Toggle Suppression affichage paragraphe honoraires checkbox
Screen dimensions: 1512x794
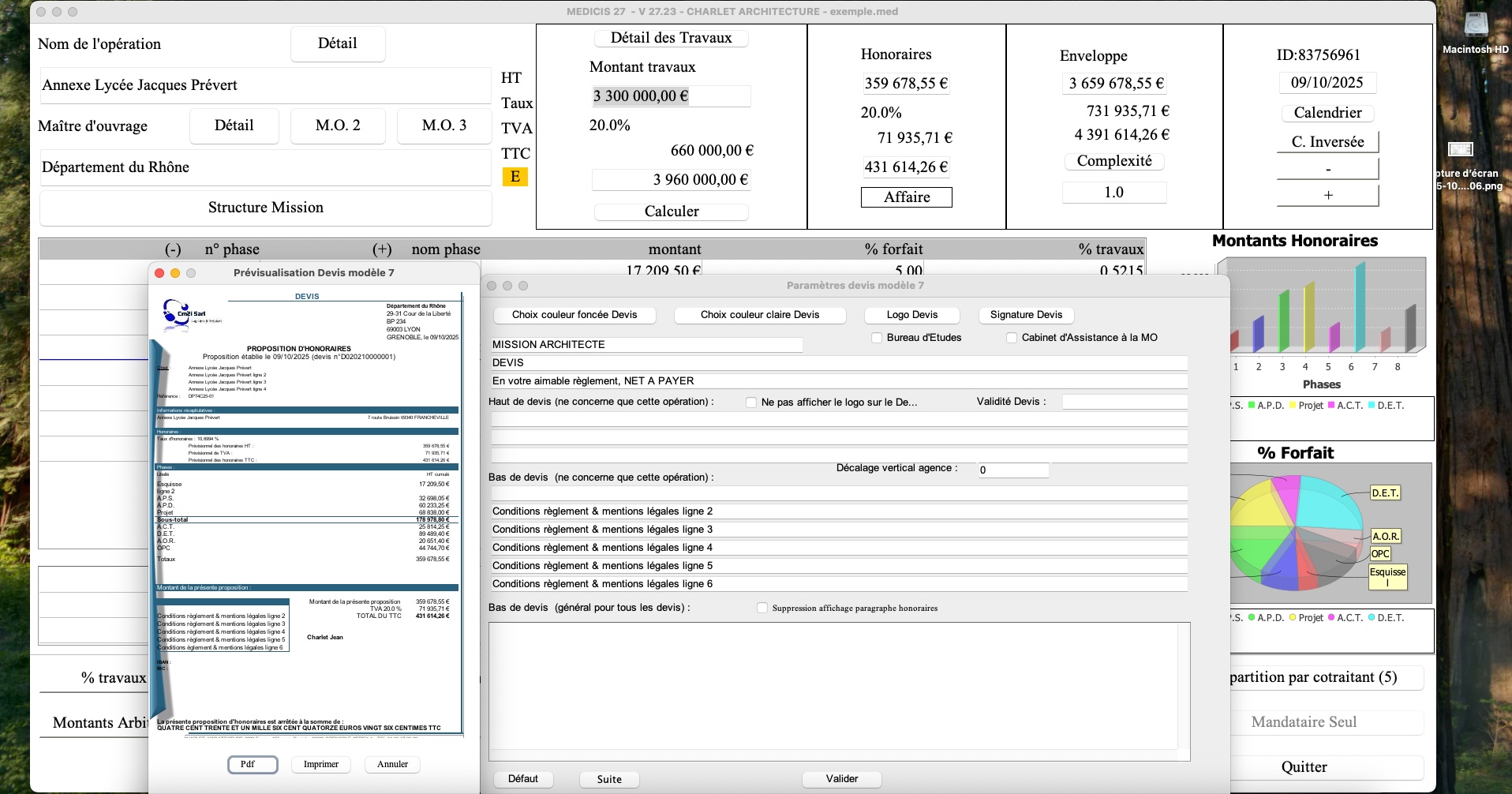[x=762, y=608]
